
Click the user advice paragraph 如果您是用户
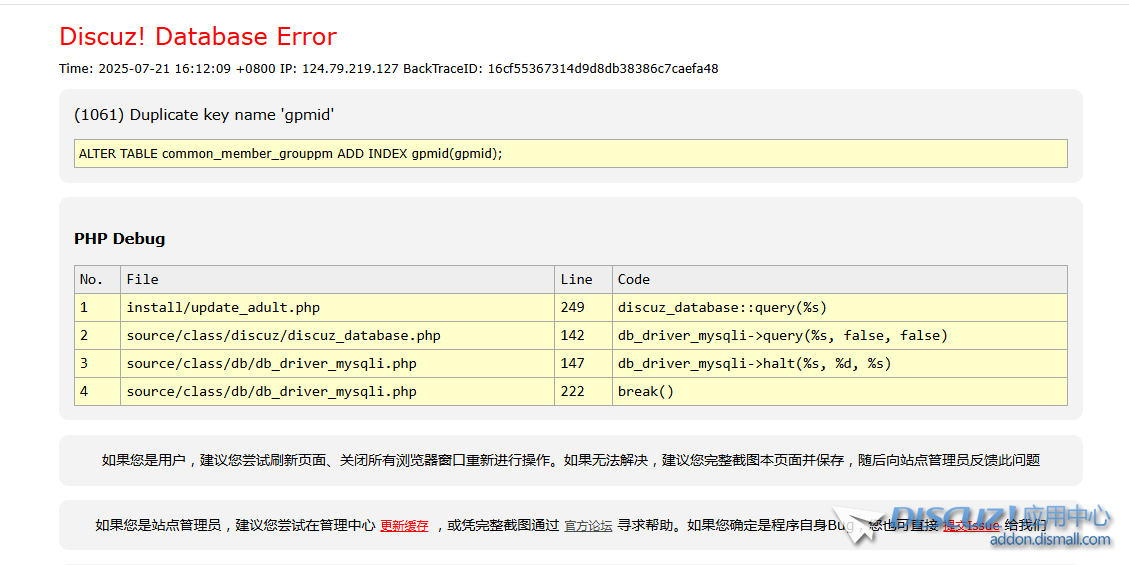point(570,460)
